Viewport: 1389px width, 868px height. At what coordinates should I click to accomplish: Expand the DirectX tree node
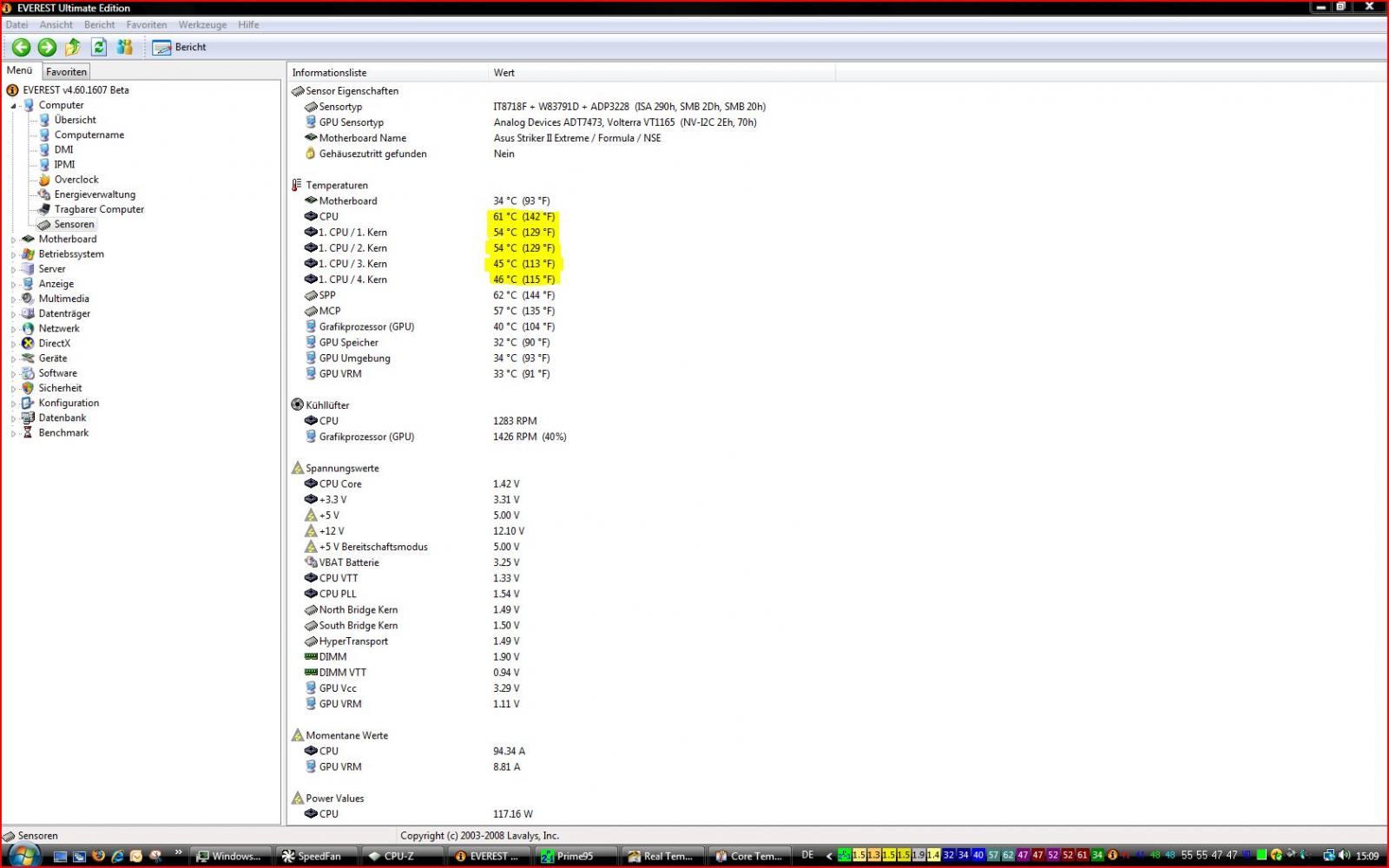(13, 344)
